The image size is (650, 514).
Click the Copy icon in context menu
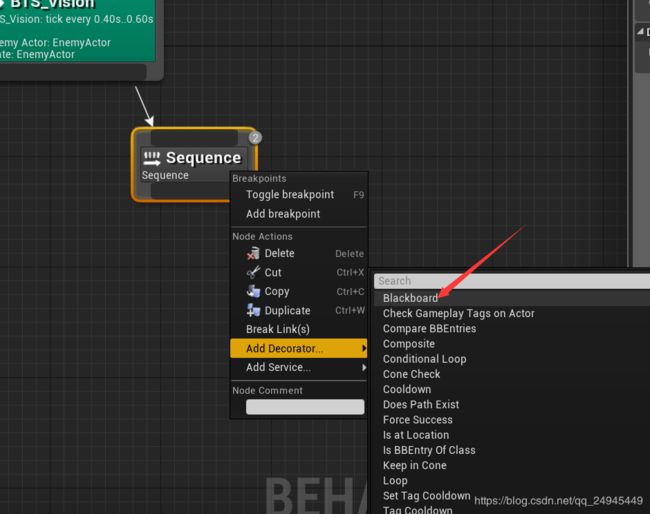[253, 291]
